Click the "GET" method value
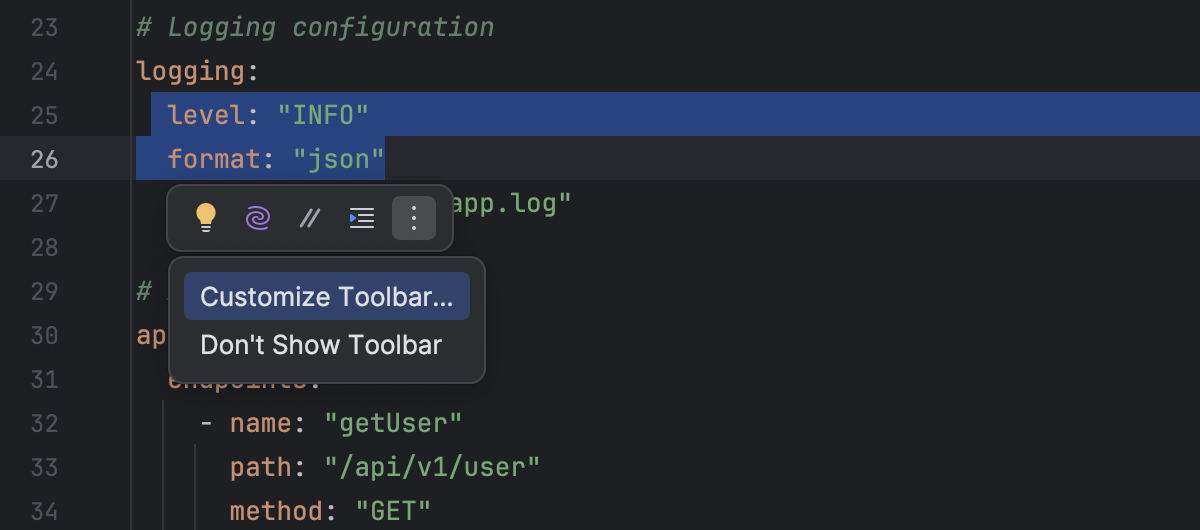Screen dimensions: 1200x530 coord(393,511)
